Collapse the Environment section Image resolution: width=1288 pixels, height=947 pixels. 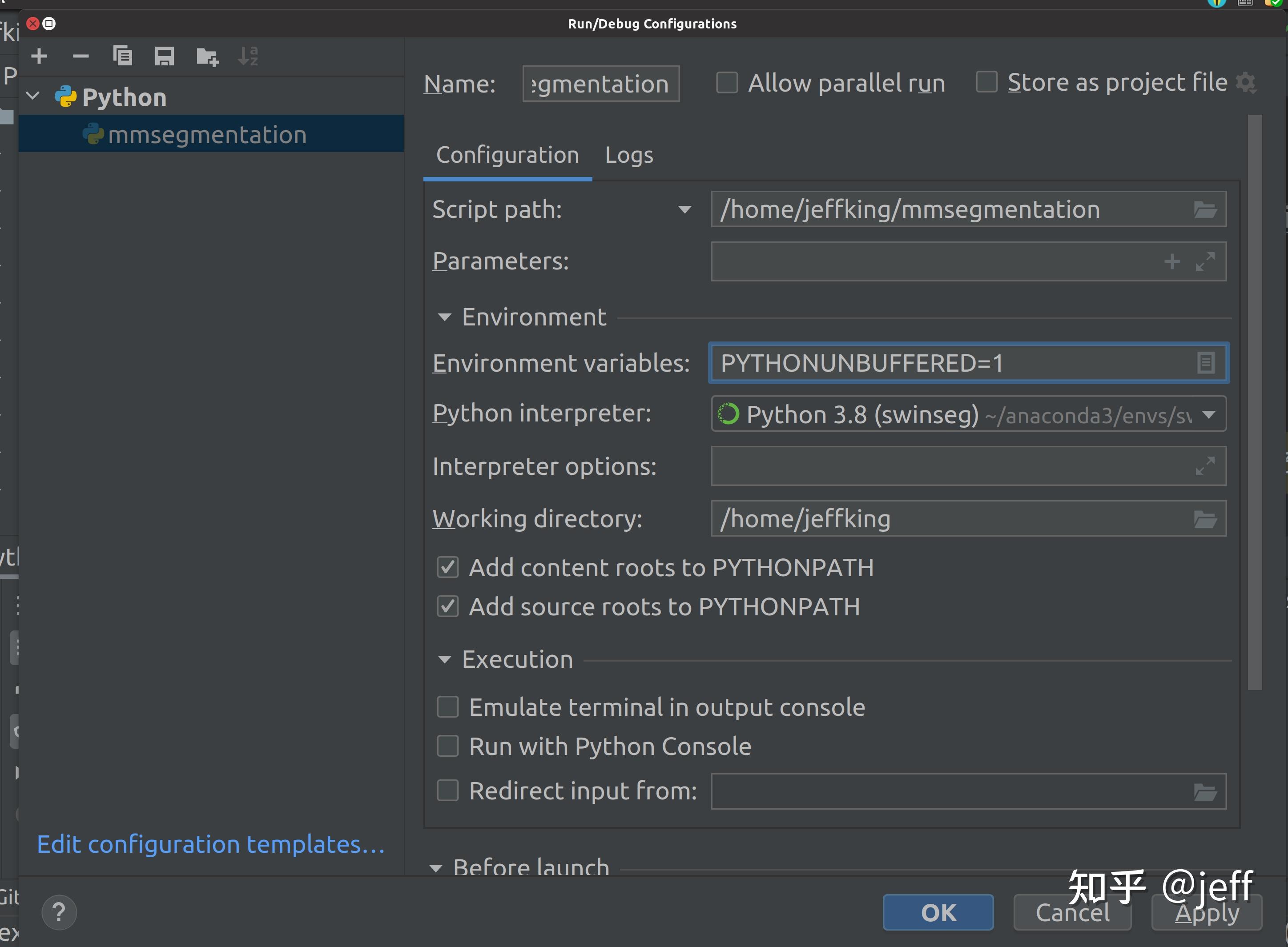point(444,317)
